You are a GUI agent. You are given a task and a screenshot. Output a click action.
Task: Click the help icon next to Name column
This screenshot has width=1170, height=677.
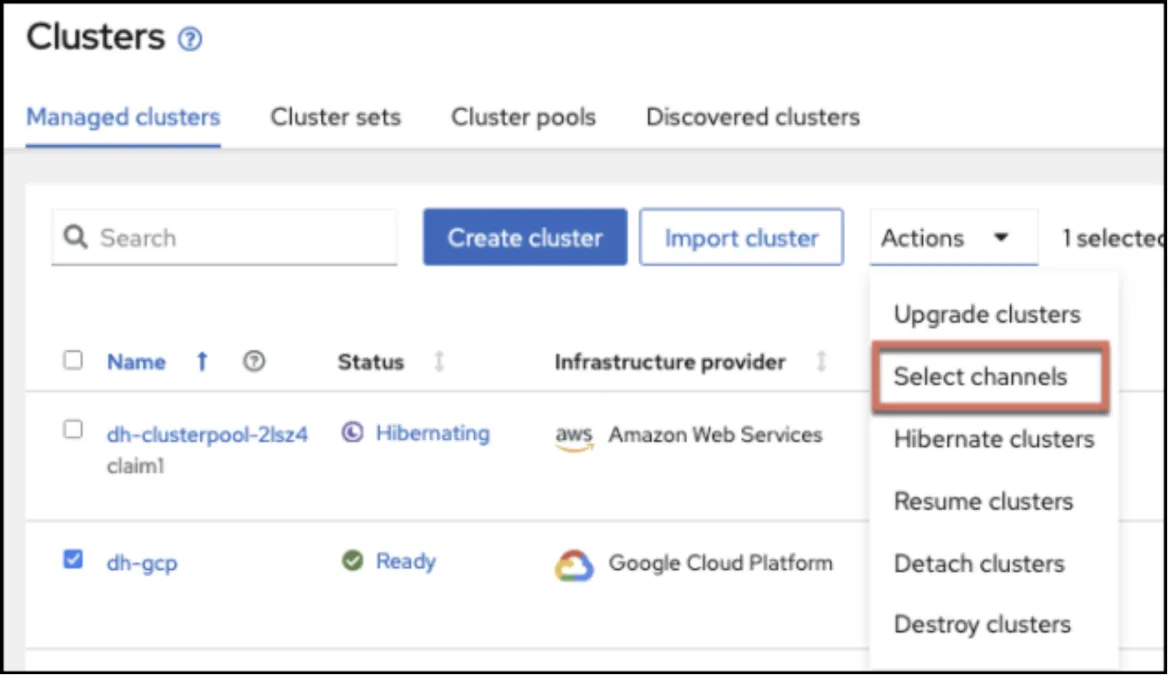(x=254, y=362)
